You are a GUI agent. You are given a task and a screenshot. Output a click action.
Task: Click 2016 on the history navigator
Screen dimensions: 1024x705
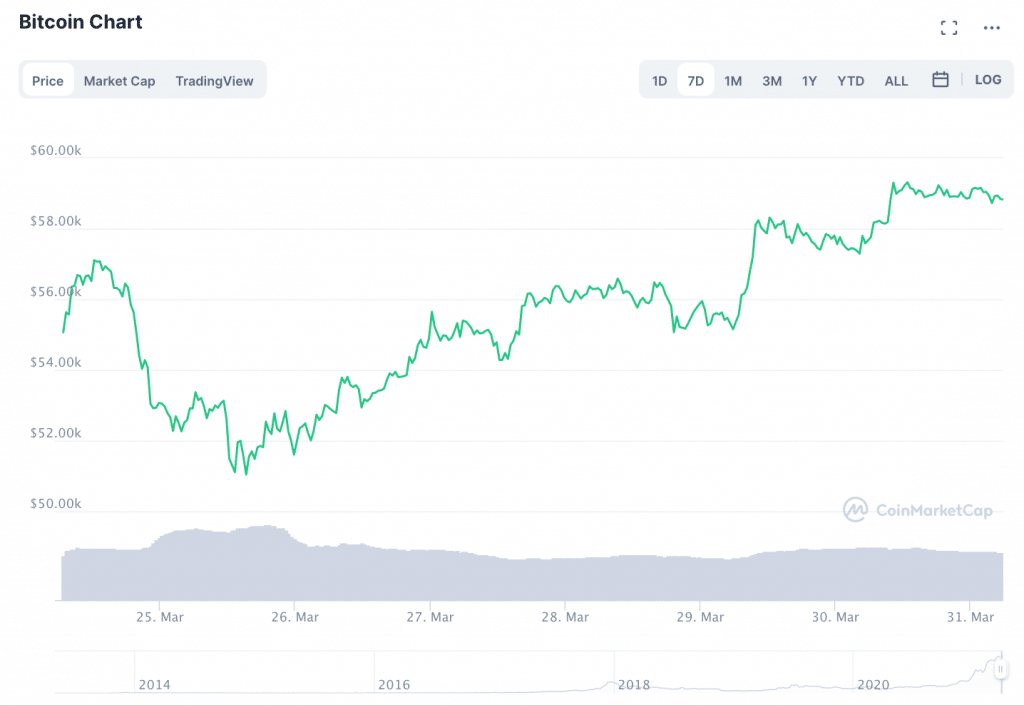[394, 685]
